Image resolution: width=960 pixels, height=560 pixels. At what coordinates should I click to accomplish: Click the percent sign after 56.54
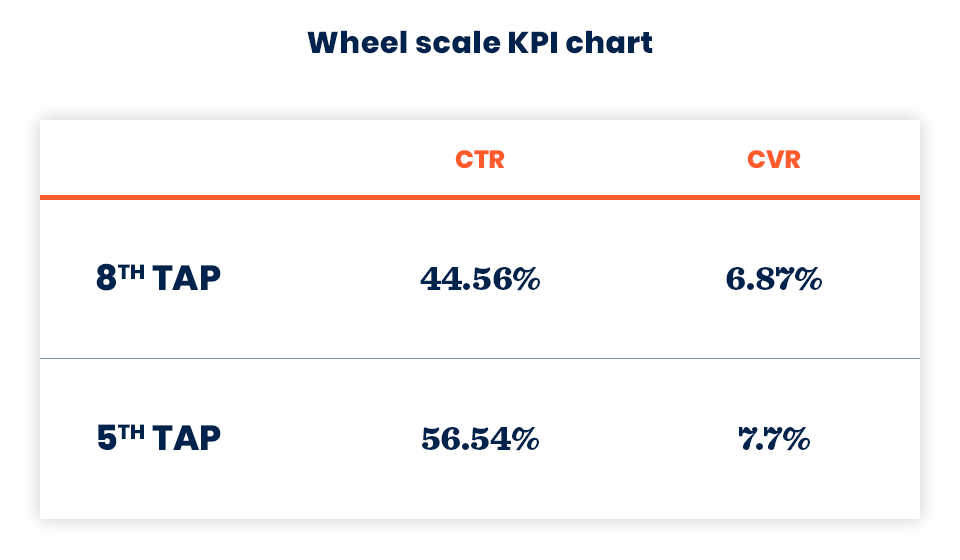point(526,438)
